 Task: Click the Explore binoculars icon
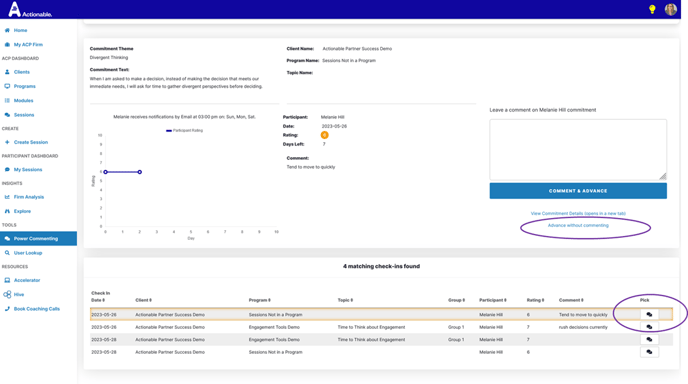[x=7, y=211]
